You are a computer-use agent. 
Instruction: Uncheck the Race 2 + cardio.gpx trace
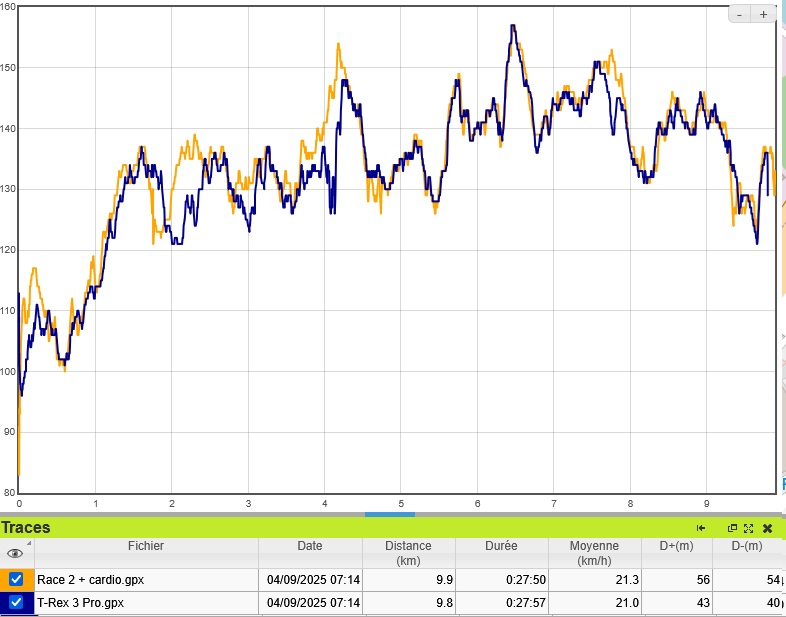coord(16,580)
